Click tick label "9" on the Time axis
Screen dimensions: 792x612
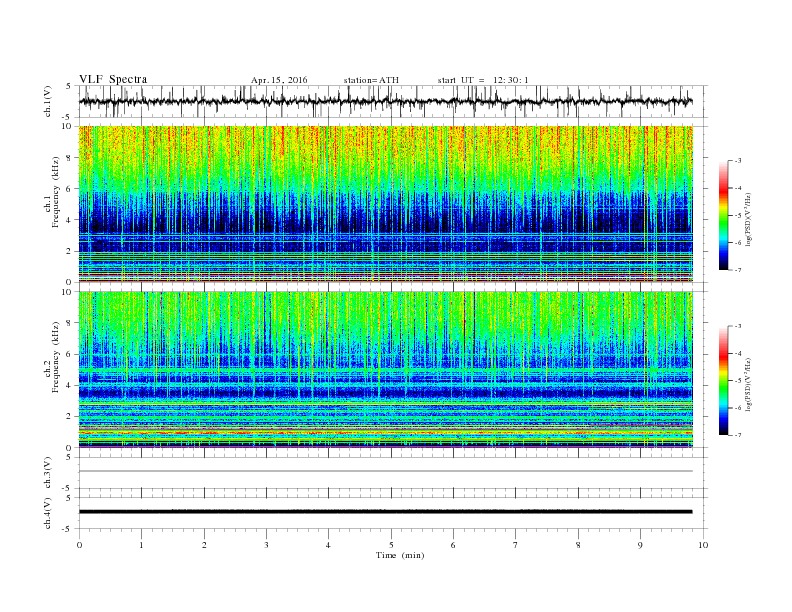pyautogui.click(x=640, y=545)
